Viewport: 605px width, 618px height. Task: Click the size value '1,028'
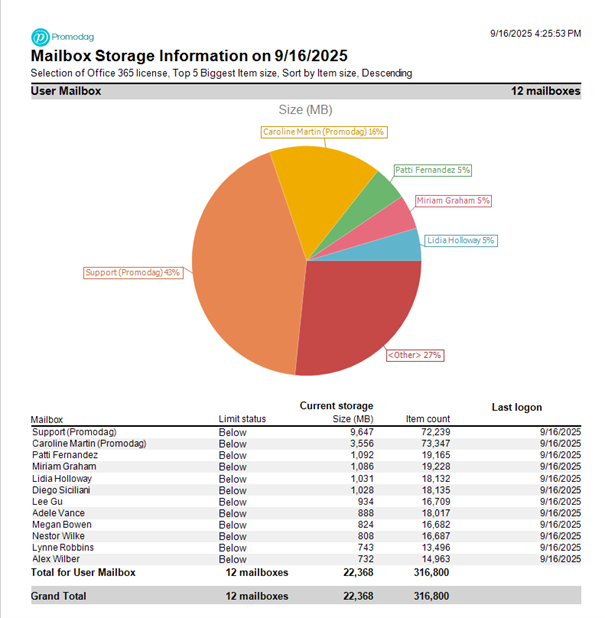362,490
